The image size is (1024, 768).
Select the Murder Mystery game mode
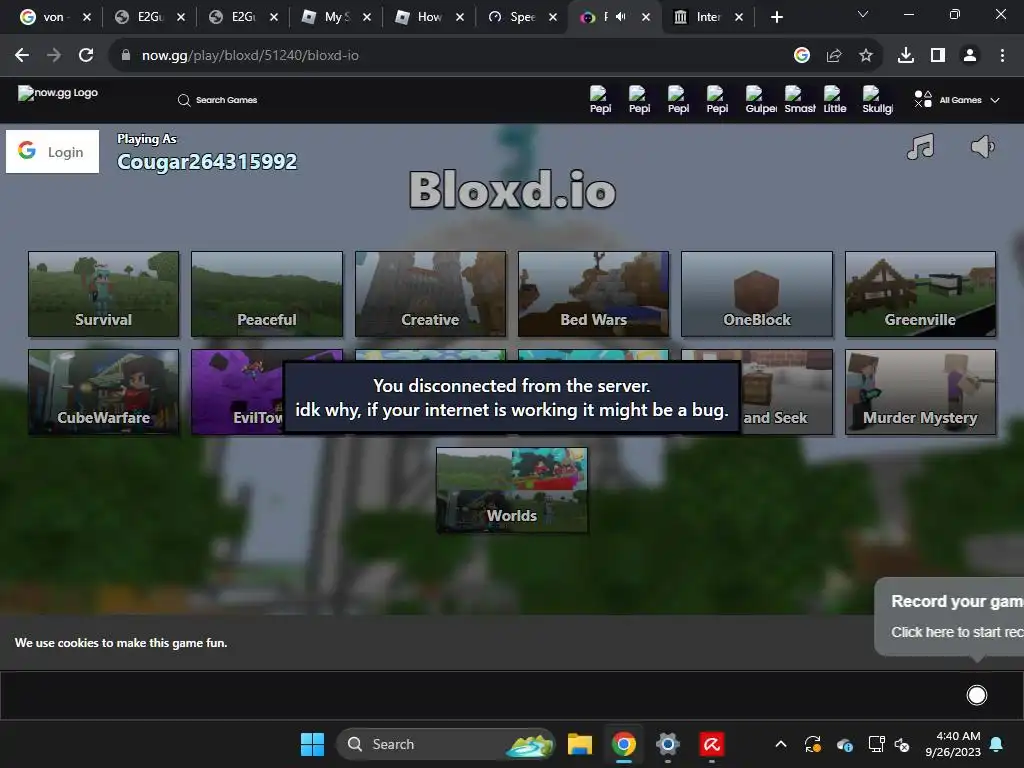[920, 392]
